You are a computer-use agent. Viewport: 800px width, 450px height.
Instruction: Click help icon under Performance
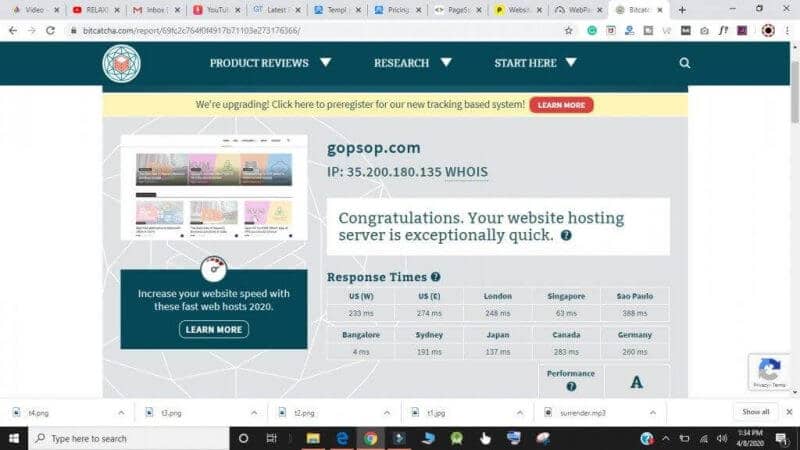pyautogui.click(x=571, y=386)
